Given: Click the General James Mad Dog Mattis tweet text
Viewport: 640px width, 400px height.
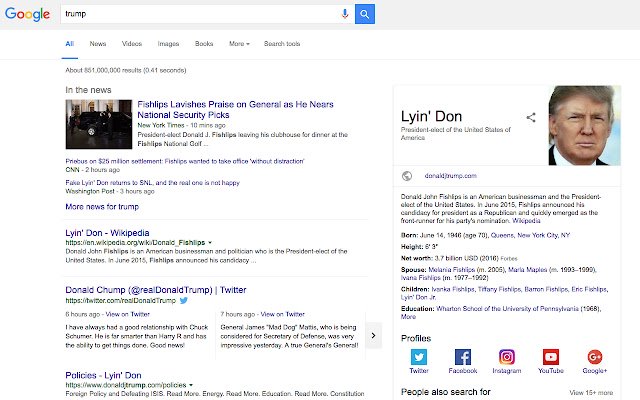Looking at the screenshot, I should tap(289, 336).
